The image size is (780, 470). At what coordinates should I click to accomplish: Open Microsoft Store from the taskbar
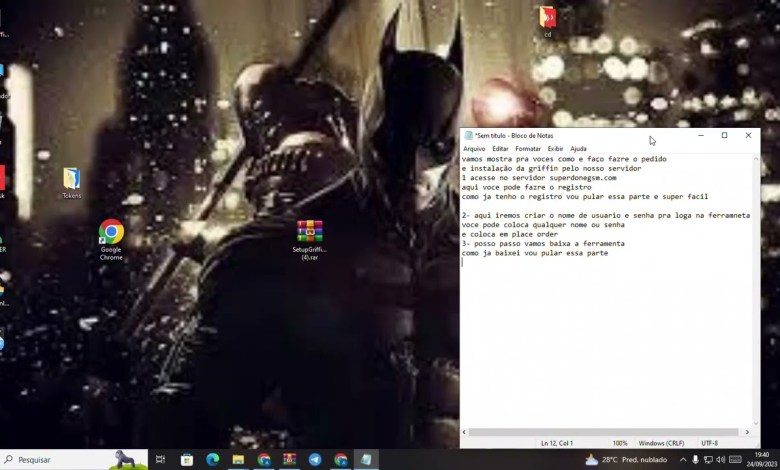(x=186, y=460)
